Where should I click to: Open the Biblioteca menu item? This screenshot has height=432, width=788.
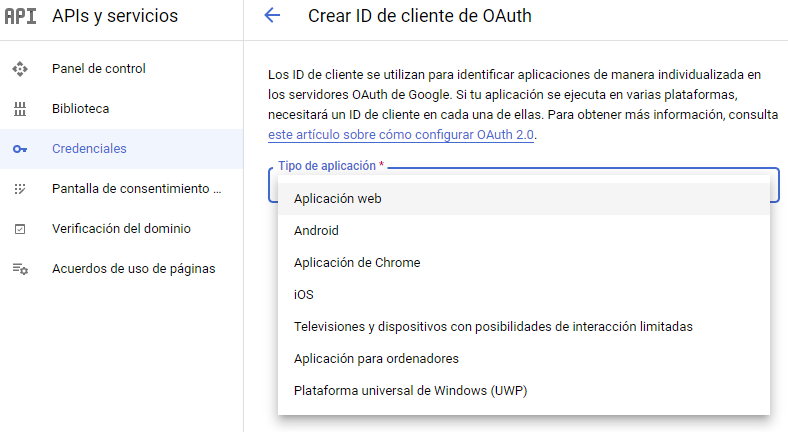point(81,109)
